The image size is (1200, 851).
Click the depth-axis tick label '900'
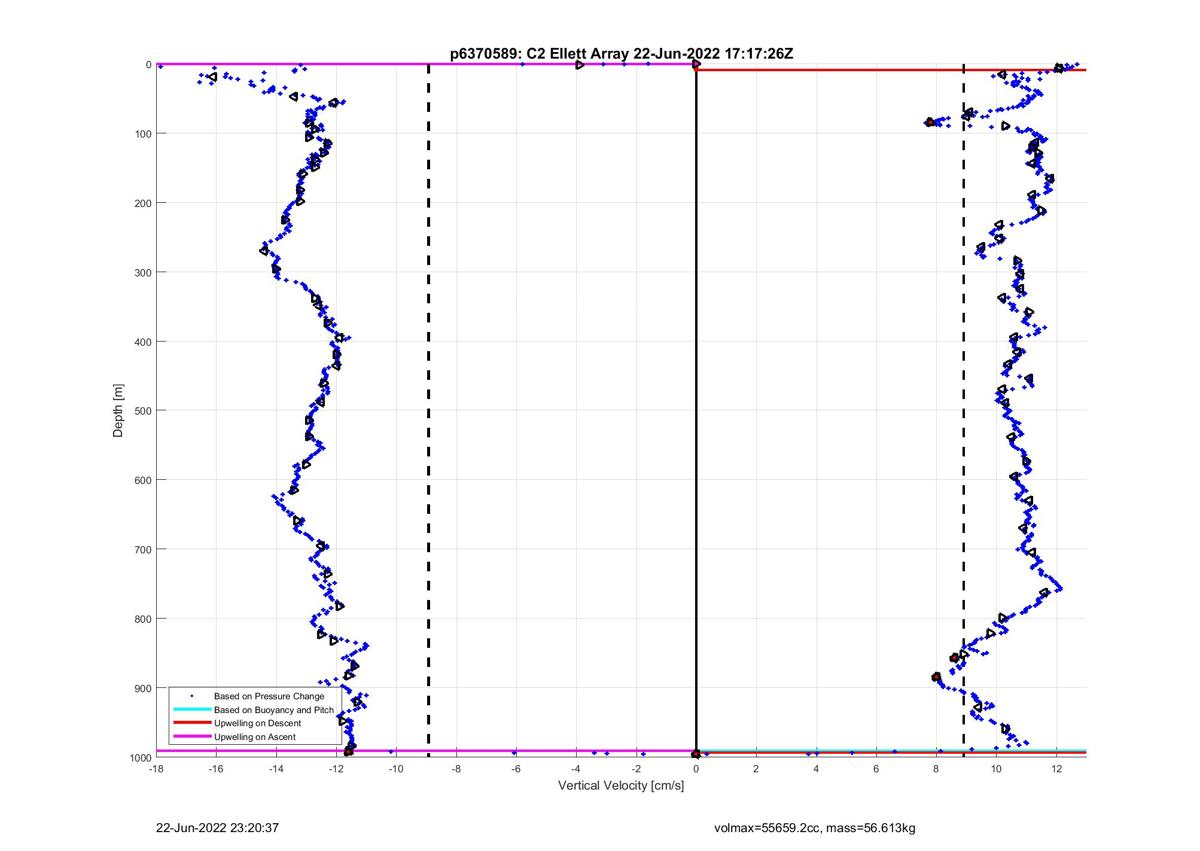tap(143, 688)
